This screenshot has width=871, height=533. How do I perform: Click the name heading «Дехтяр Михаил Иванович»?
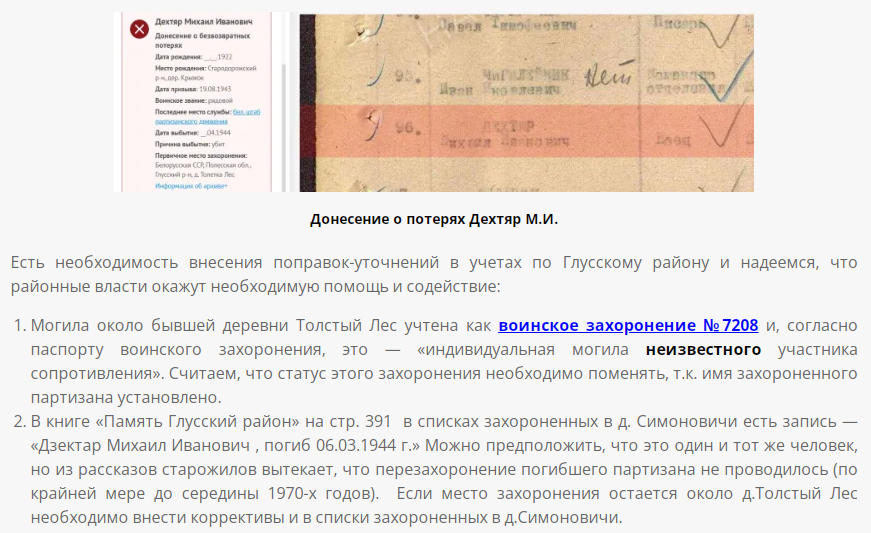click(x=204, y=21)
